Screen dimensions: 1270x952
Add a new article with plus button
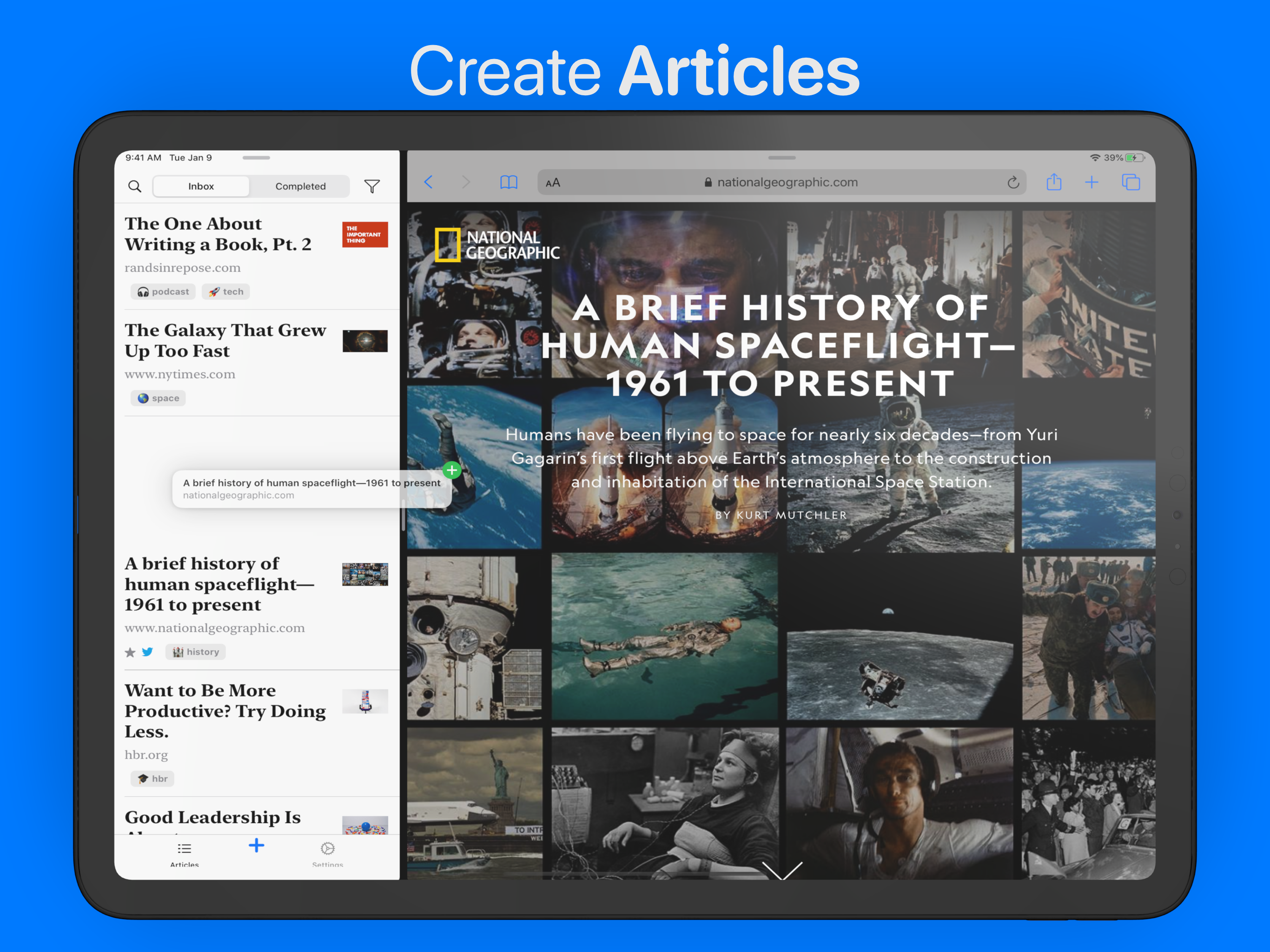(257, 845)
